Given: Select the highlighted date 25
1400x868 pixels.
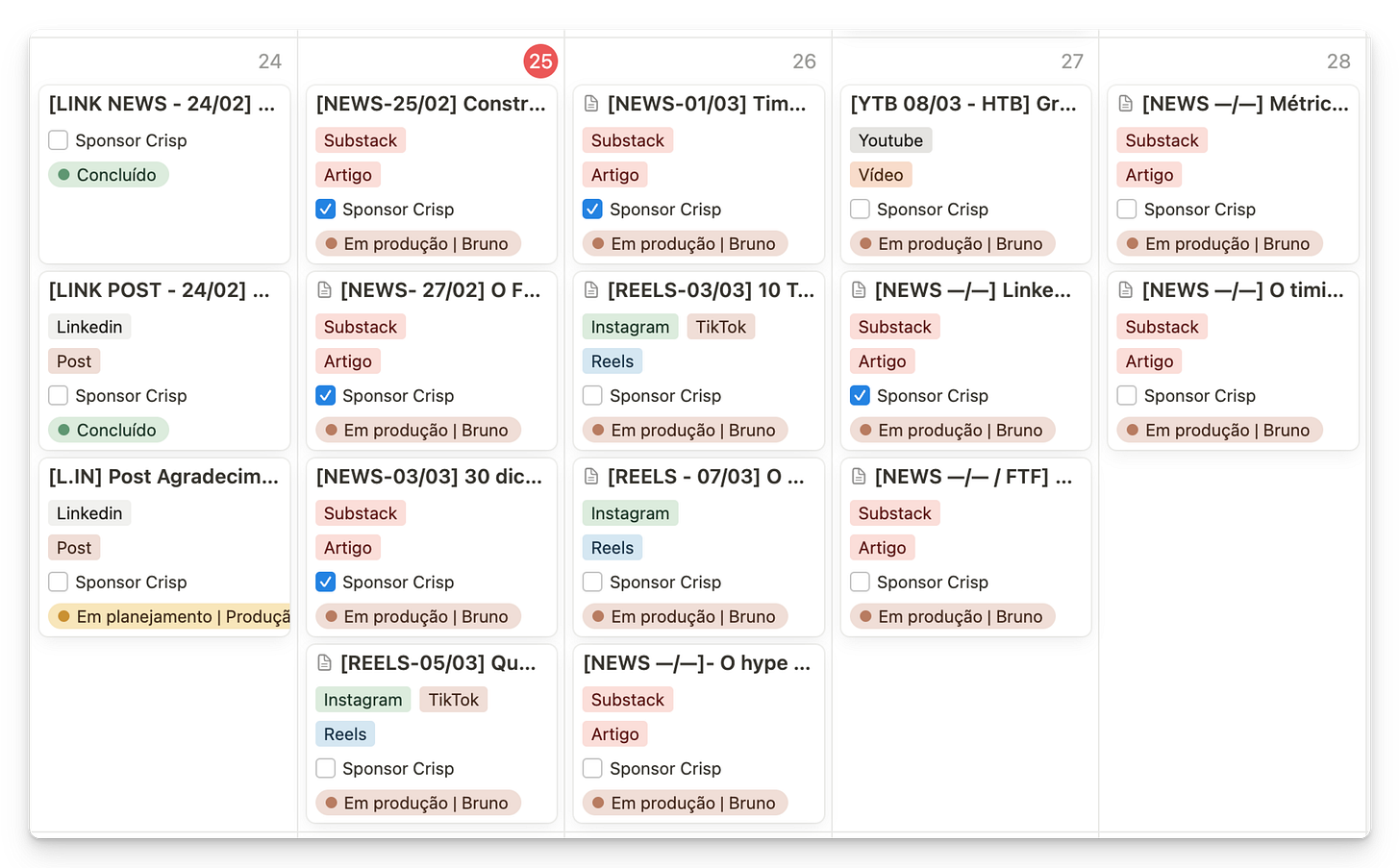Looking at the screenshot, I should tap(540, 62).
